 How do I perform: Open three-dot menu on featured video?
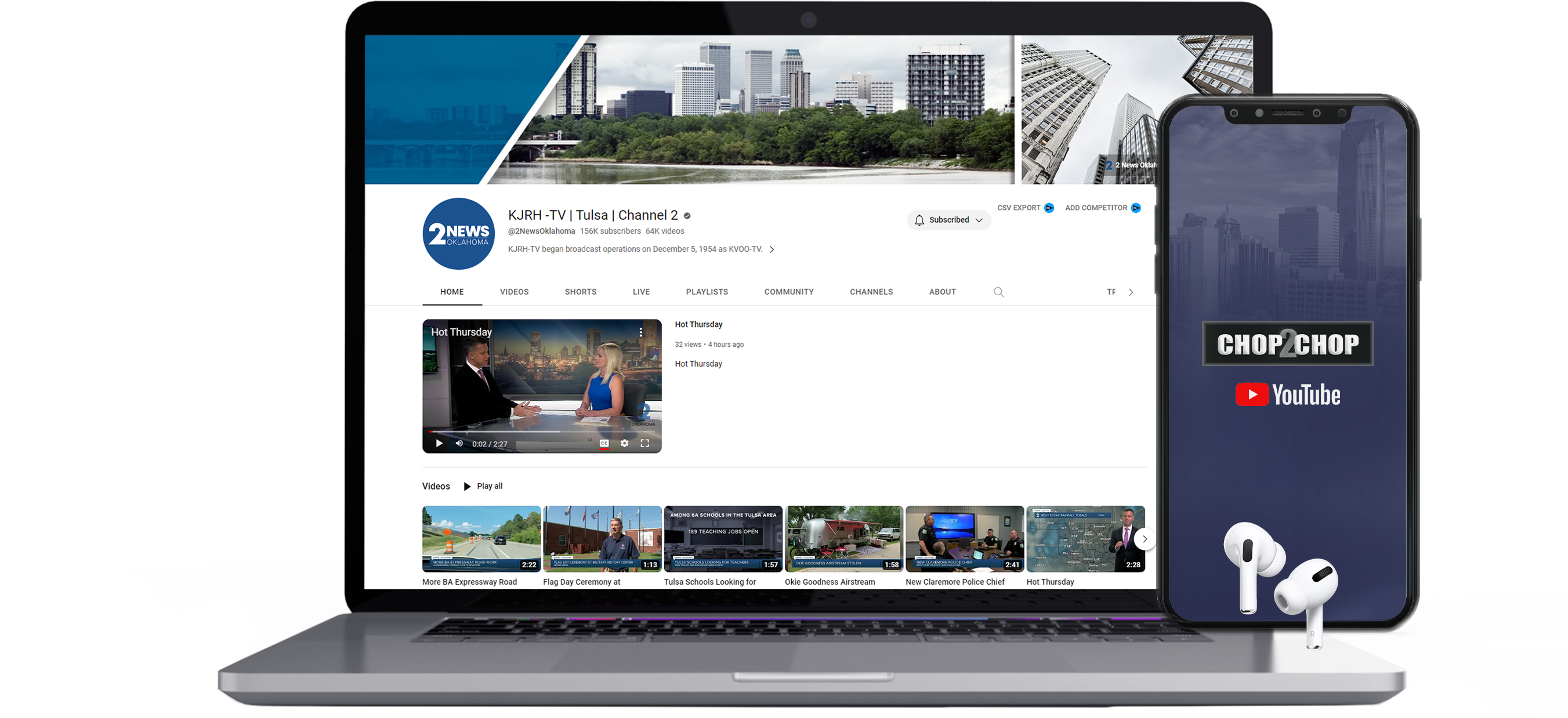click(x=640, y=332)
